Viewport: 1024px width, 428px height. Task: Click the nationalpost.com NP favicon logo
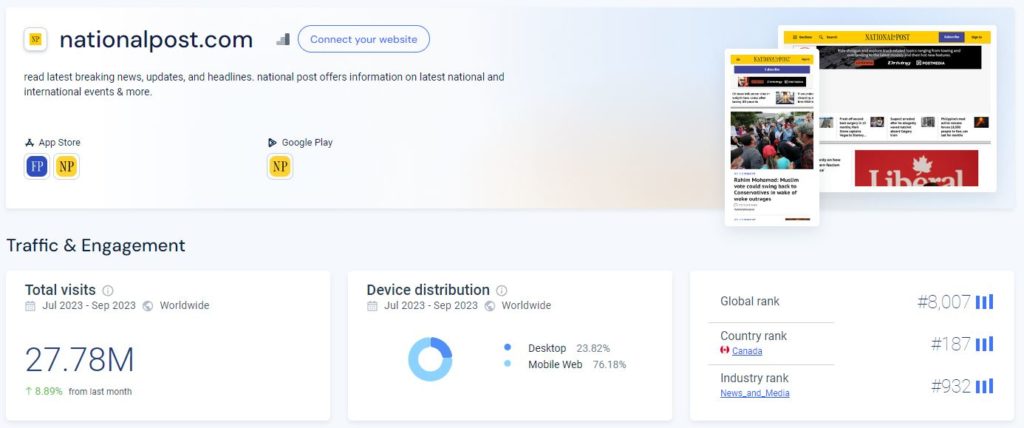pyautogui.click(x=35, y=39)
